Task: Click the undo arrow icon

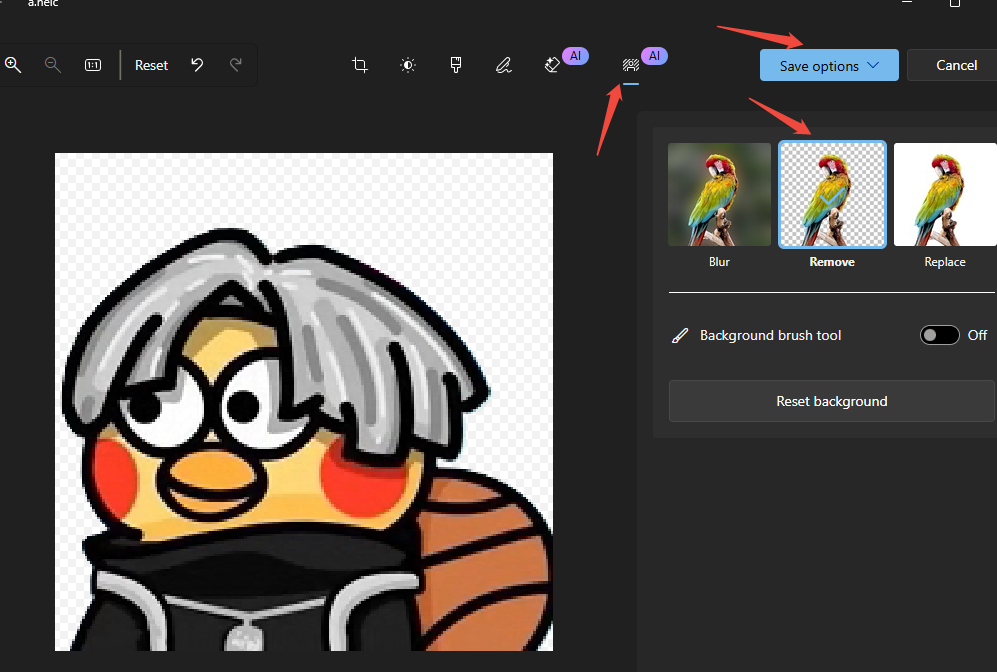Action: (x=197, y=65)
